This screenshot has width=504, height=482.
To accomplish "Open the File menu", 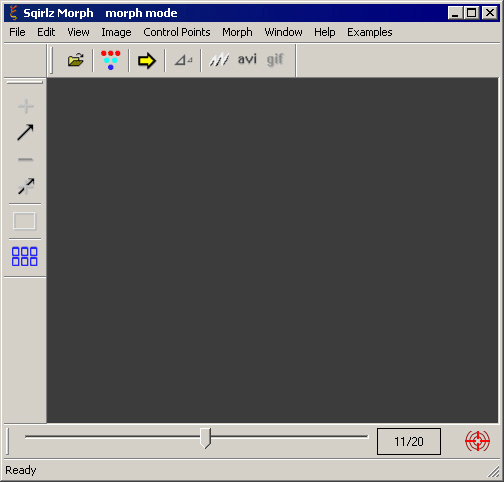I will tap(17, 32).
